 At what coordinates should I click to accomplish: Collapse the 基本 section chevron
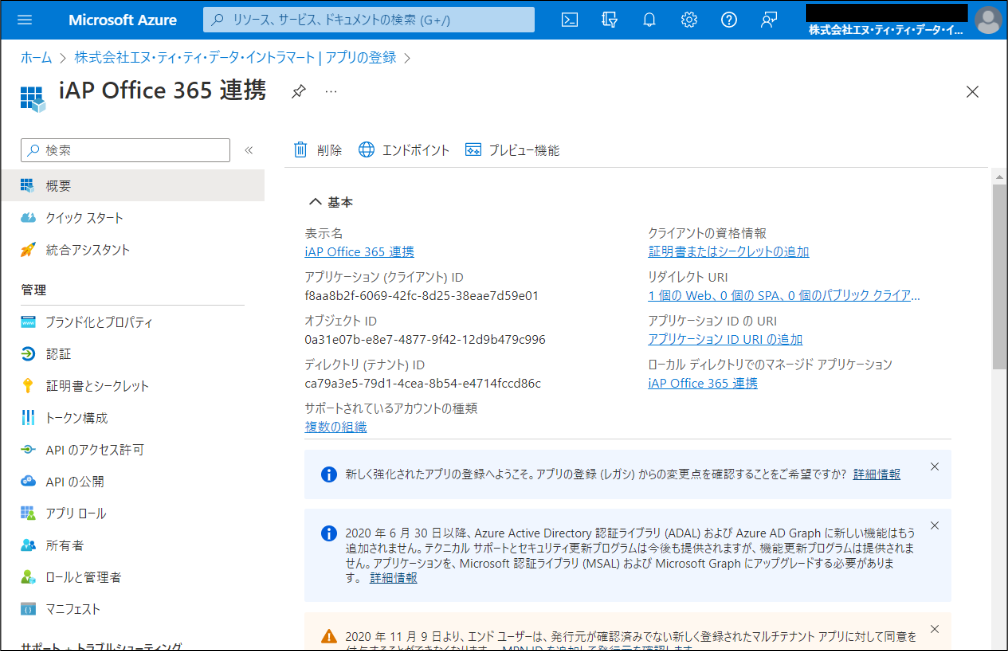pos(314,202)
